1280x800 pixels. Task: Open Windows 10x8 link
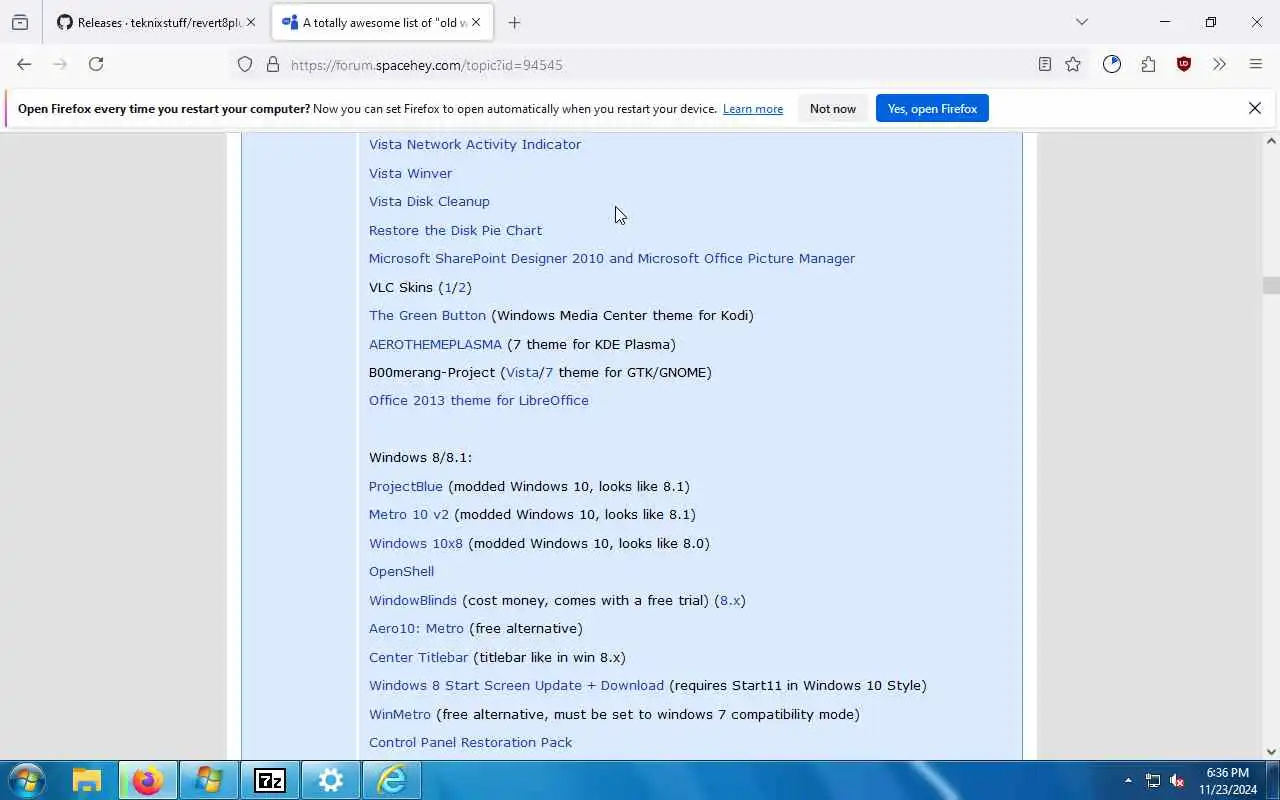click(416, 543)
